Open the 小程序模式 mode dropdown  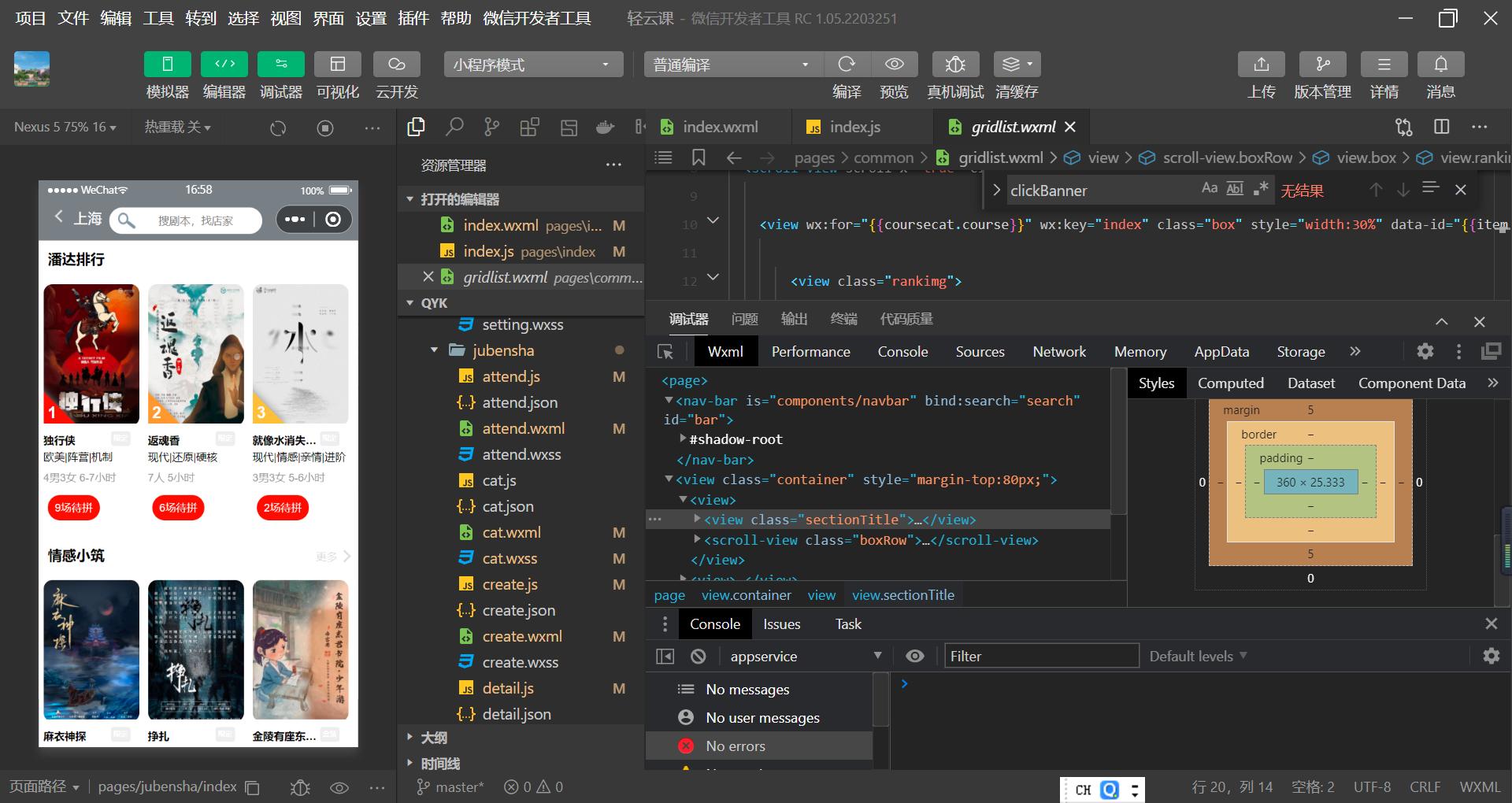point(532,65)
